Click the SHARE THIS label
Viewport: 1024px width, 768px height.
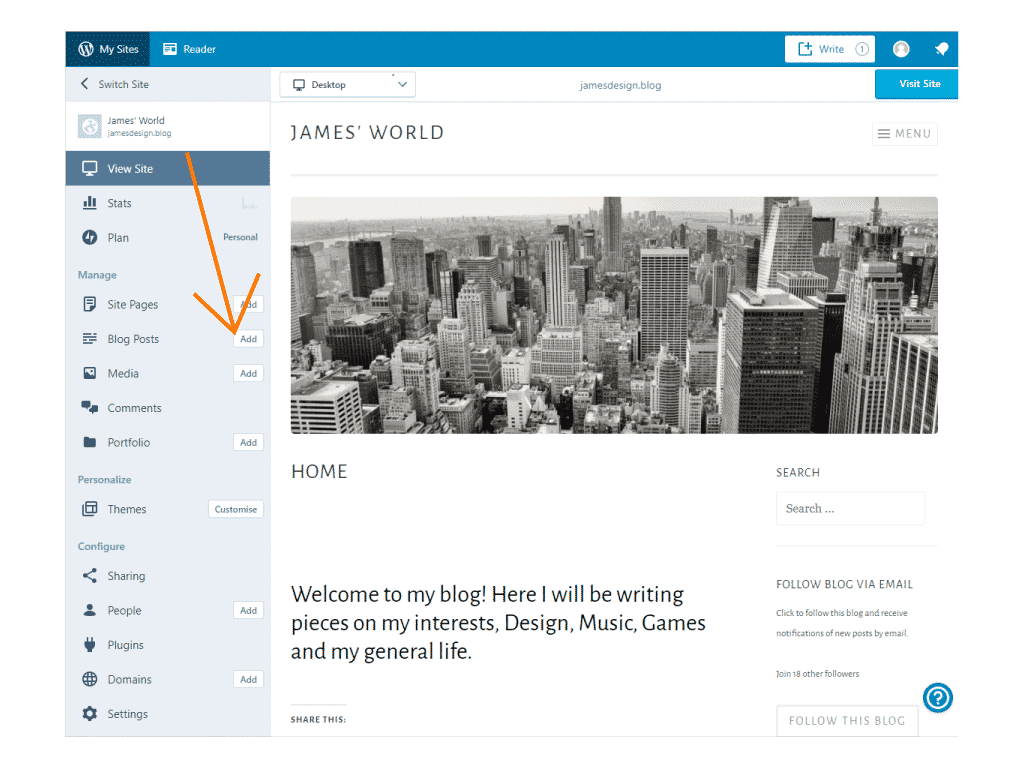coord(318,719)
